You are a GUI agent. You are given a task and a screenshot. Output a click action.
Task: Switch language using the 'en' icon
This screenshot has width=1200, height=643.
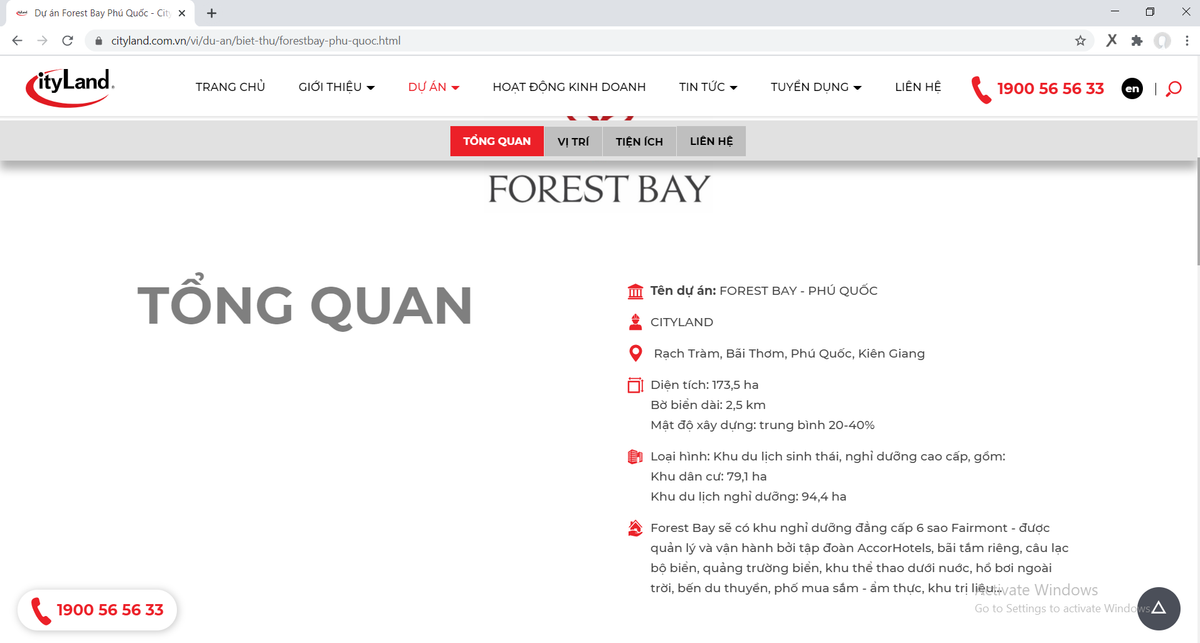[x=1131, y=88]
